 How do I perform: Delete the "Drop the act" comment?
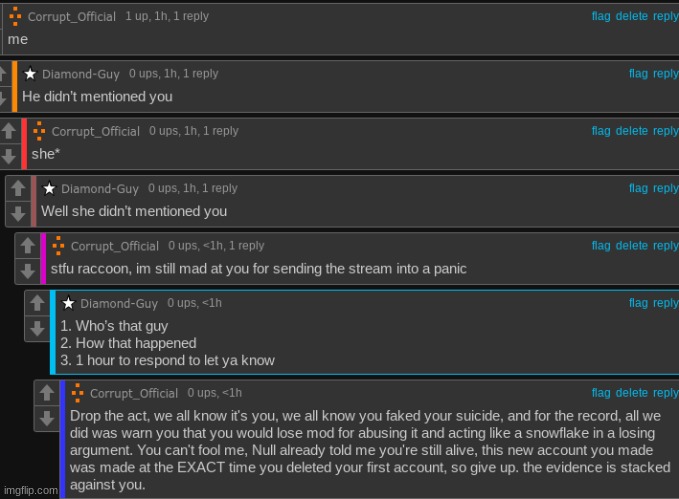(x=631, y=393)
